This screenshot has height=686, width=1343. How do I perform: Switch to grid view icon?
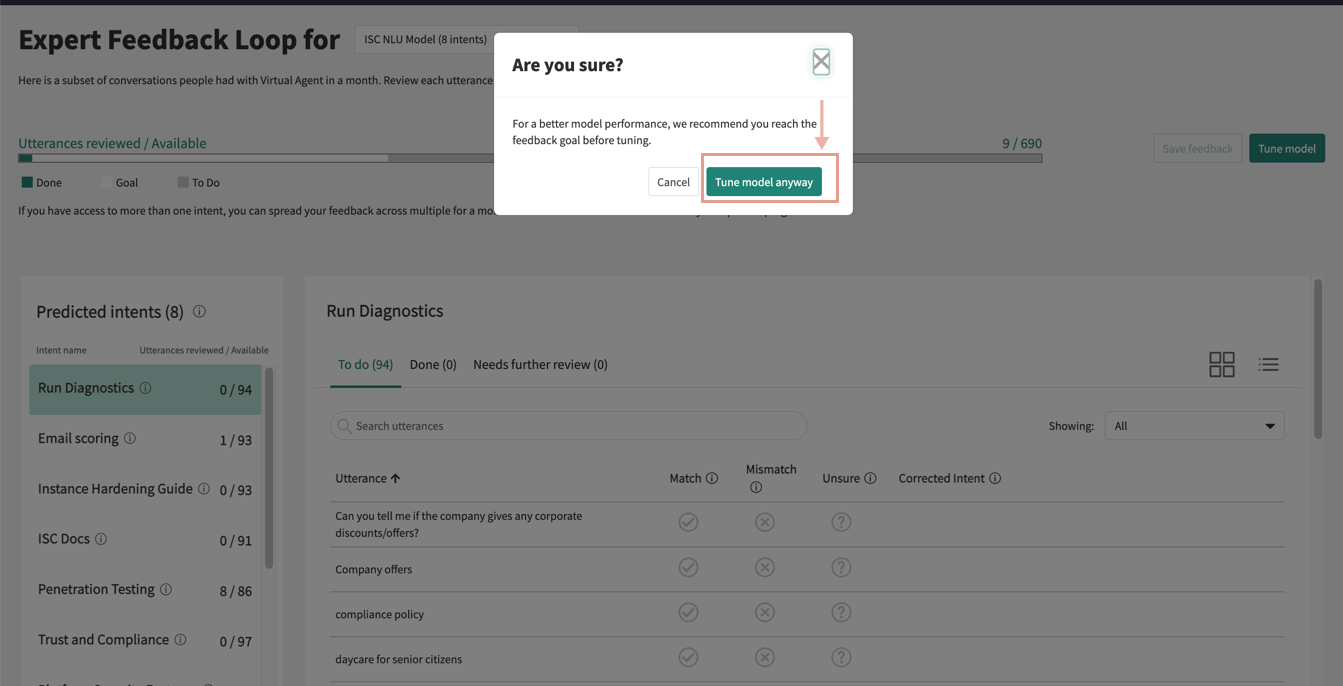click(x=1221, y=364)
